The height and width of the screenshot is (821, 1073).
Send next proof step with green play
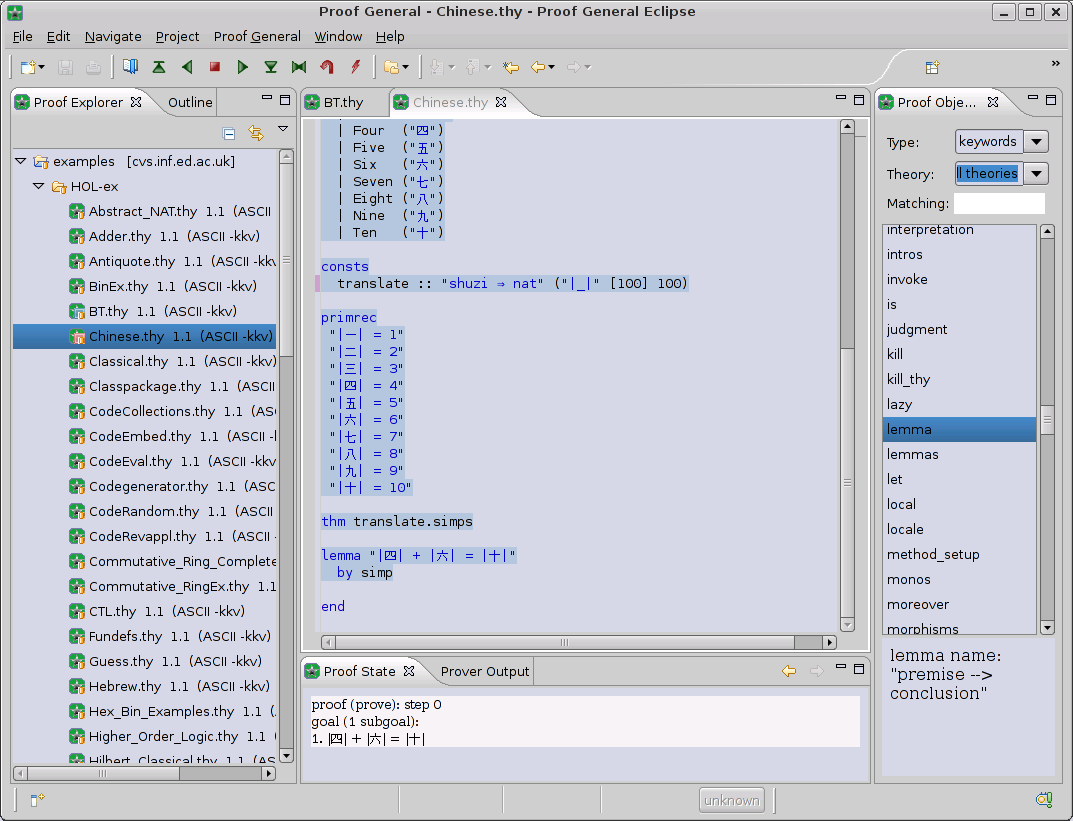pos(242,67)
